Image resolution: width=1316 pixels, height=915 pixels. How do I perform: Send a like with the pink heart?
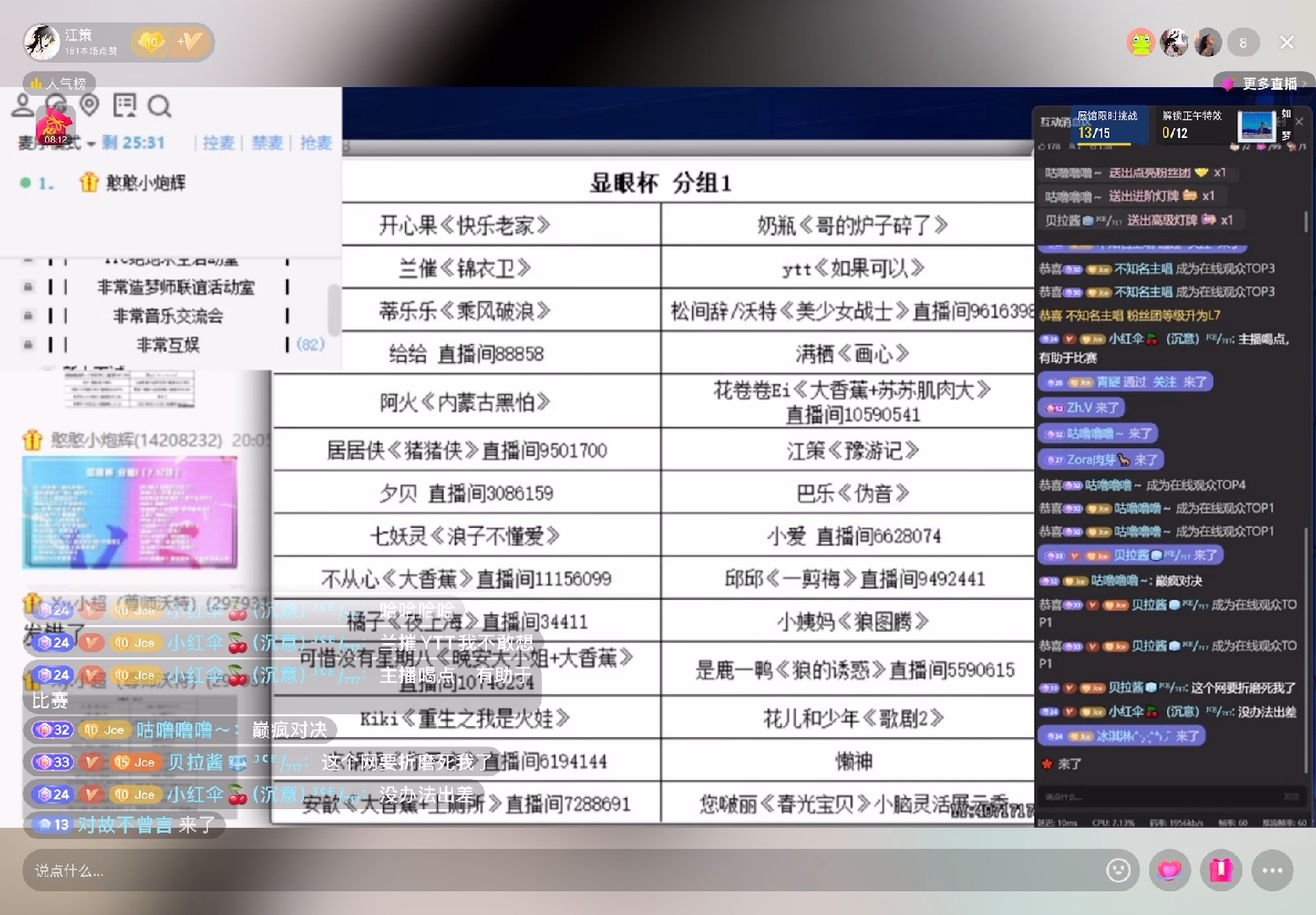click(1169, 870)
